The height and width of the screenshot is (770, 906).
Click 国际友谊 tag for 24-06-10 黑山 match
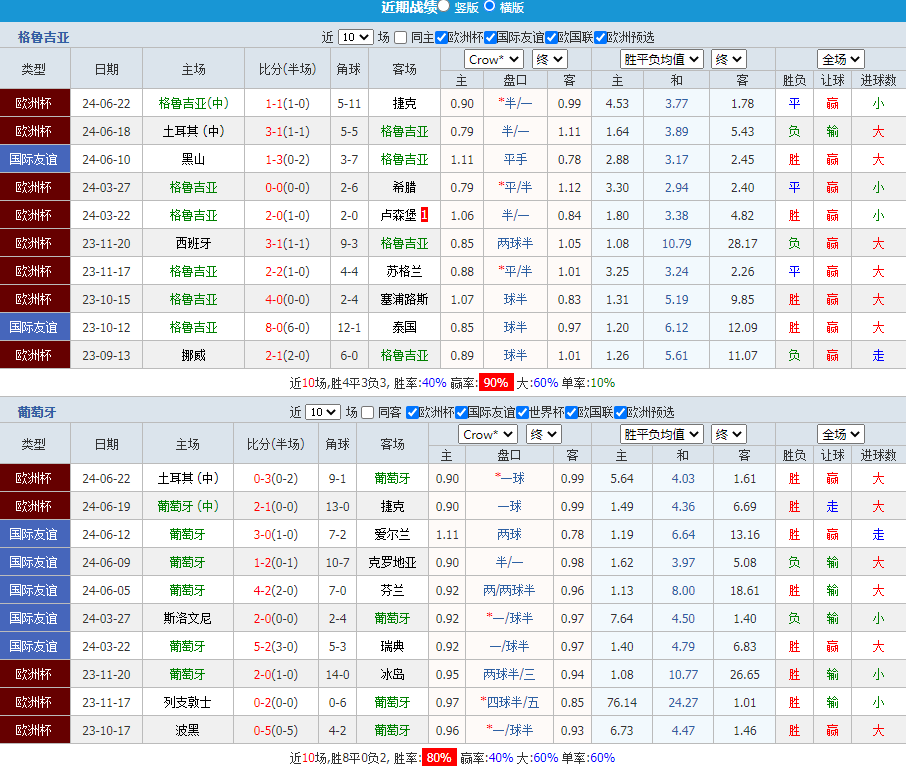pos(34,159)
